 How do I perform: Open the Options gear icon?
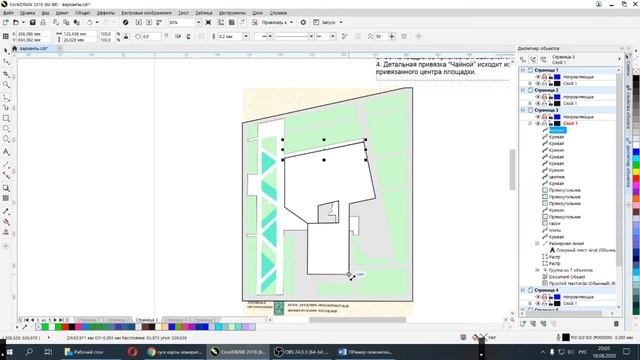(303, 22)
